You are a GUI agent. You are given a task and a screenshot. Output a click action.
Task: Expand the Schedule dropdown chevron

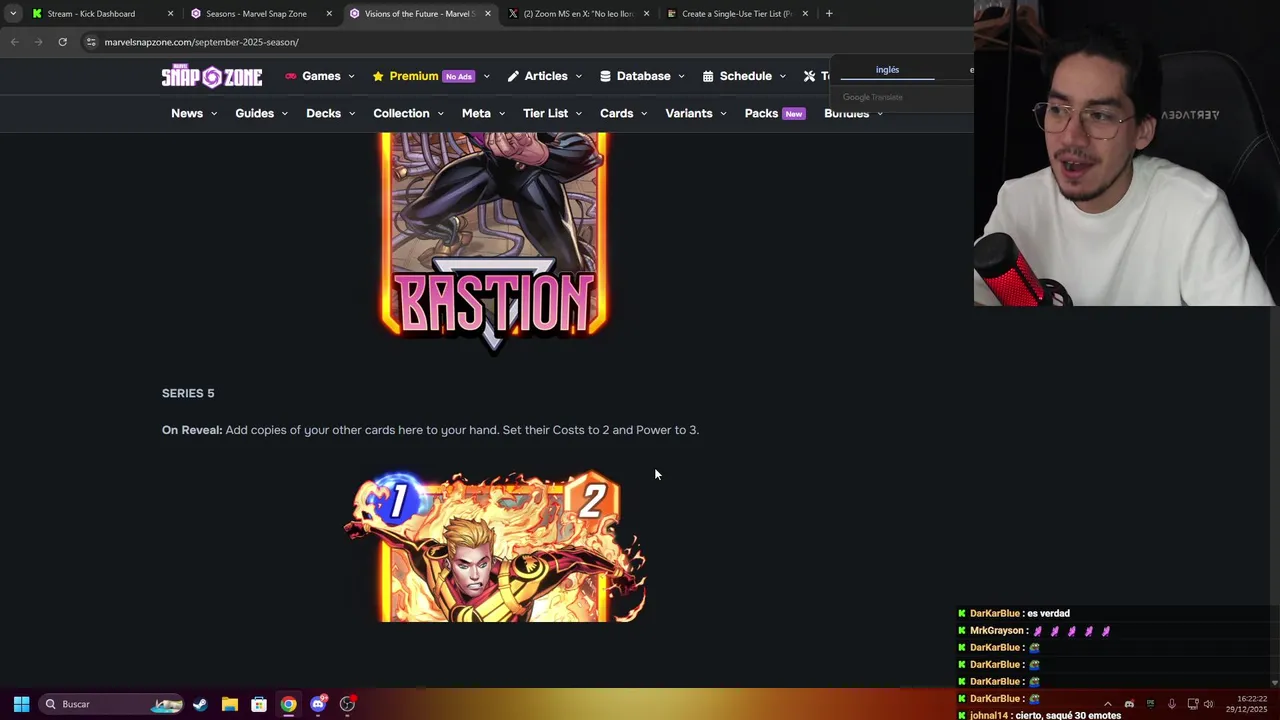point(782,77)
